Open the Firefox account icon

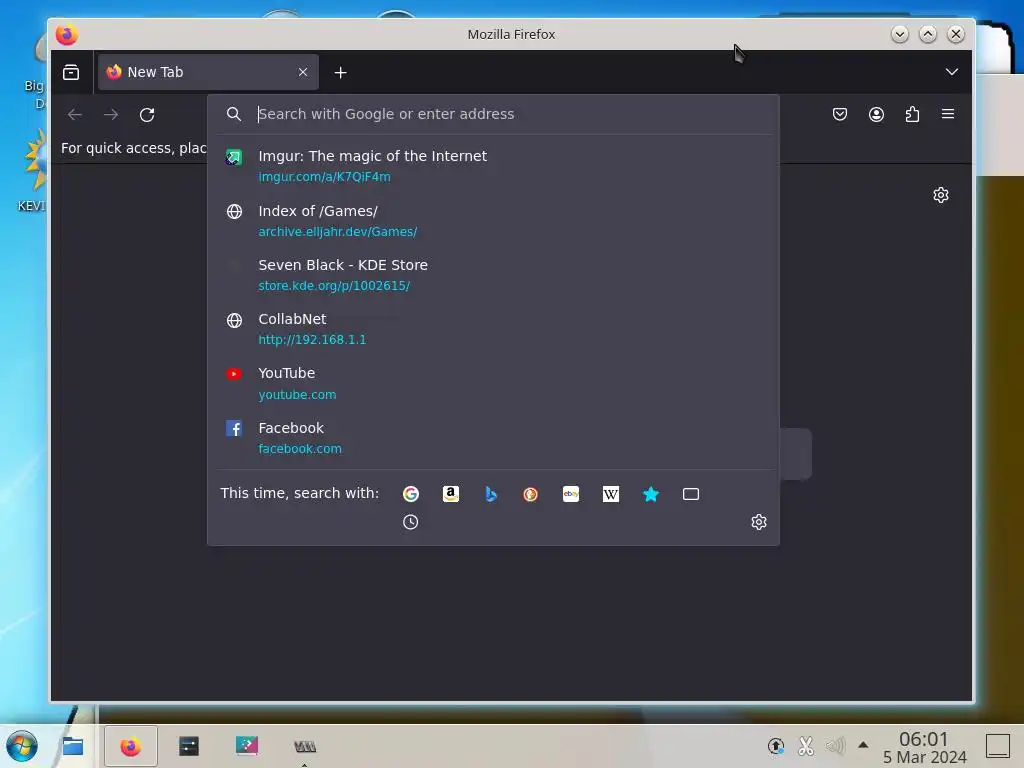876,114
